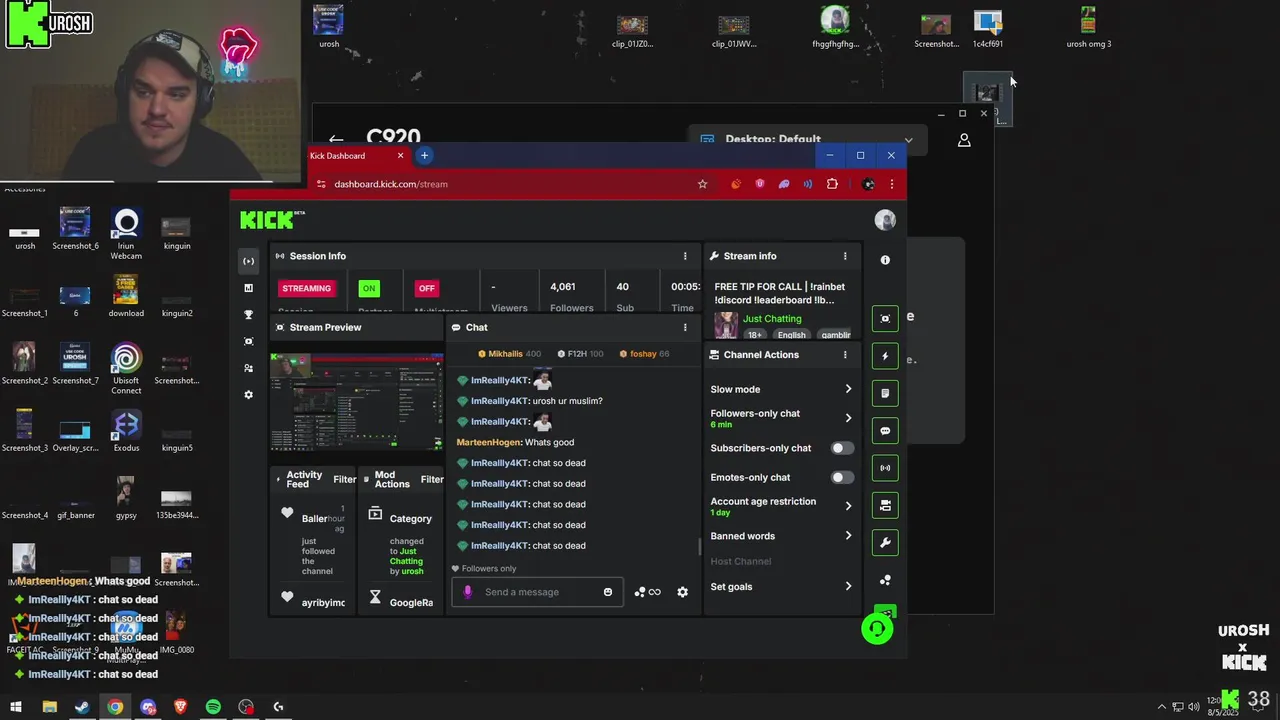Open chat settings gear beside message box
Image resolution: width=1280 pixels, height=720 pixels.
(682, 592)
